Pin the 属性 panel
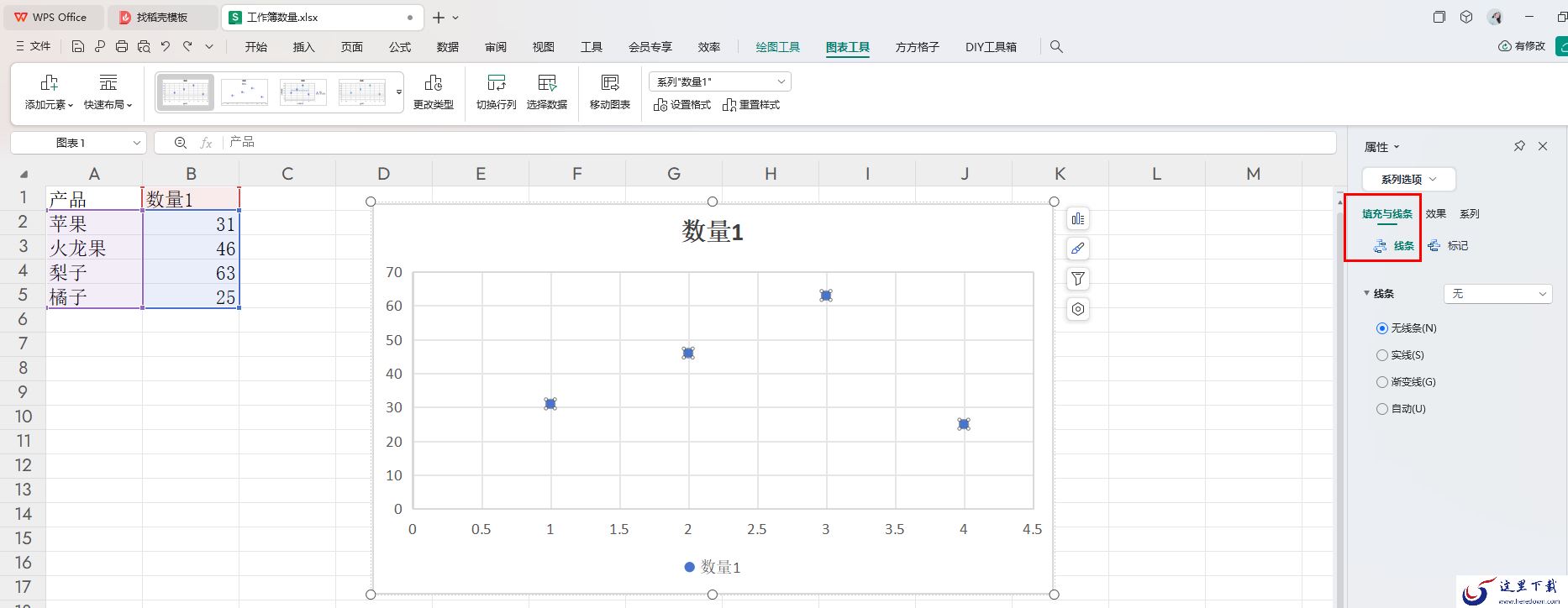This screenshot has width=1568, height=608. tap(1519, 146)
